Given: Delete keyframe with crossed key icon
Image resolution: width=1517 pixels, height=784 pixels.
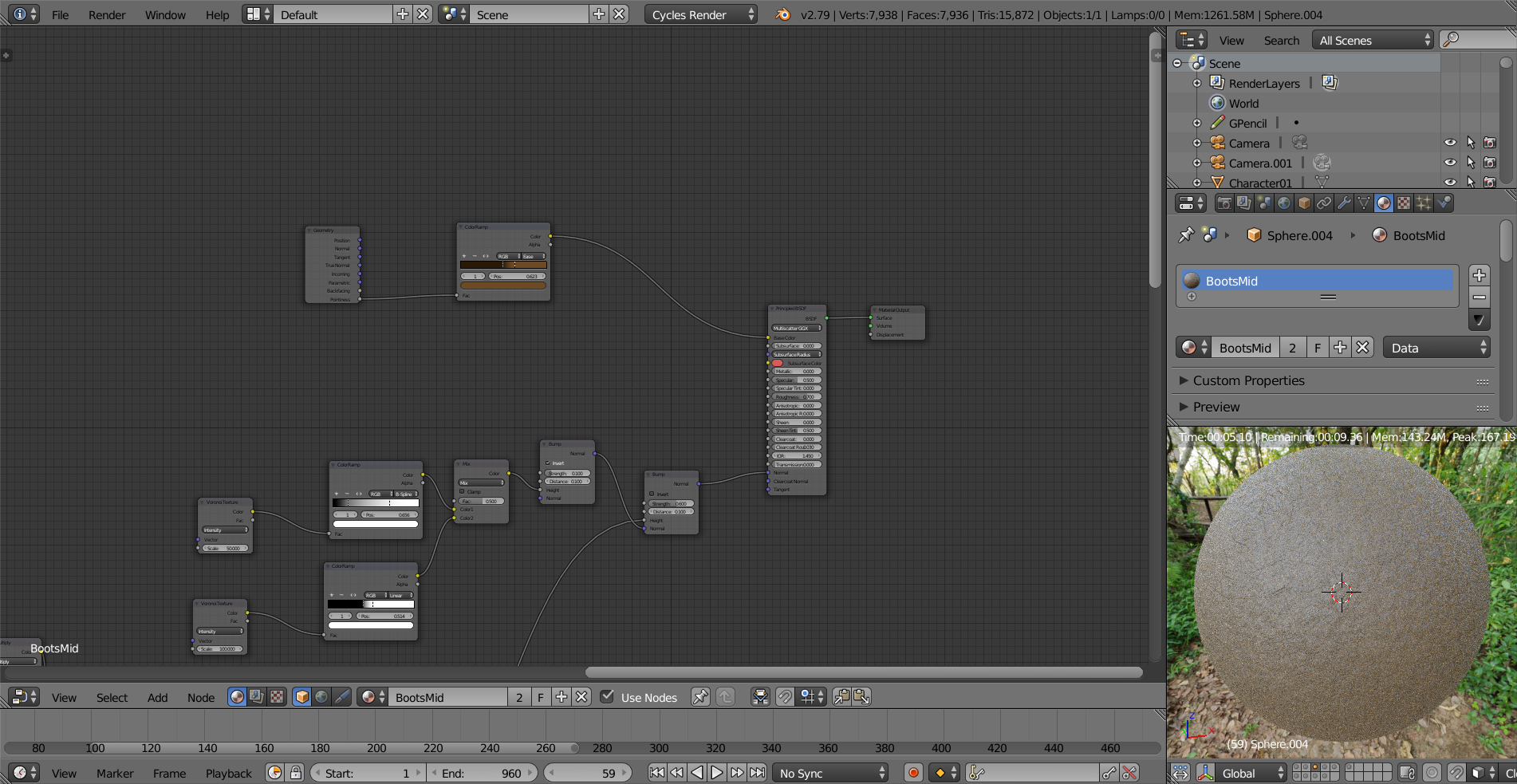Looking at the screenshot, I should 1129,773.
